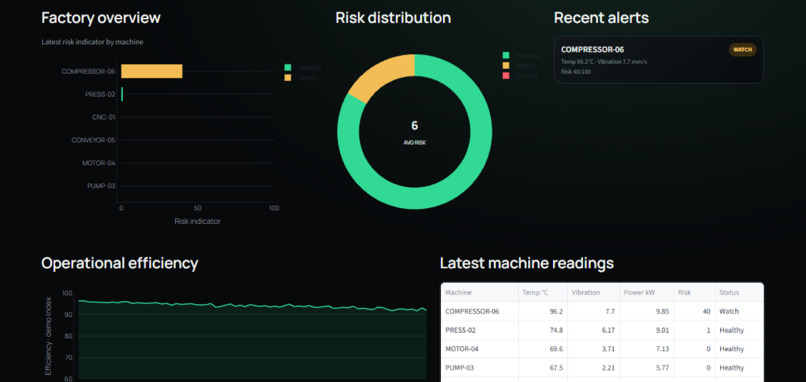The width and height of the screenshot is (806, 382).
Task: Sort table by Risk column header
Action: [x=694, y=293]
